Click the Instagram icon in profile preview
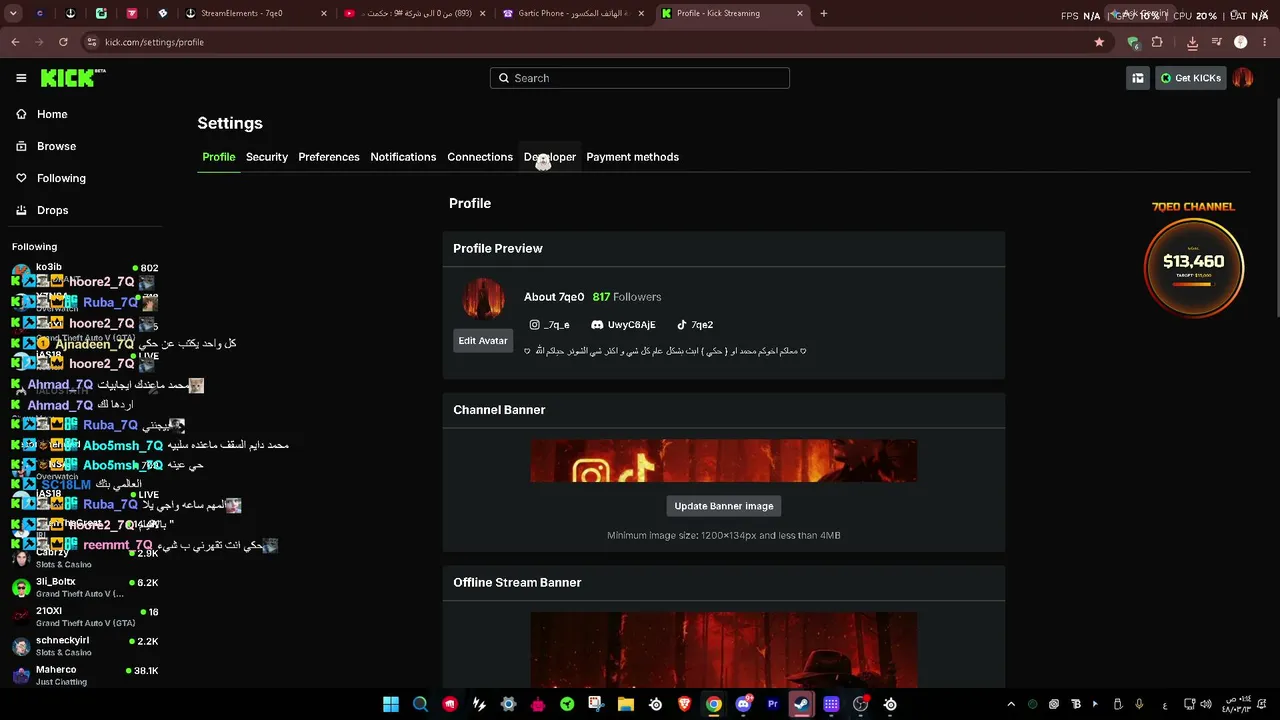 pyautogui.click(x=534, y=325)
